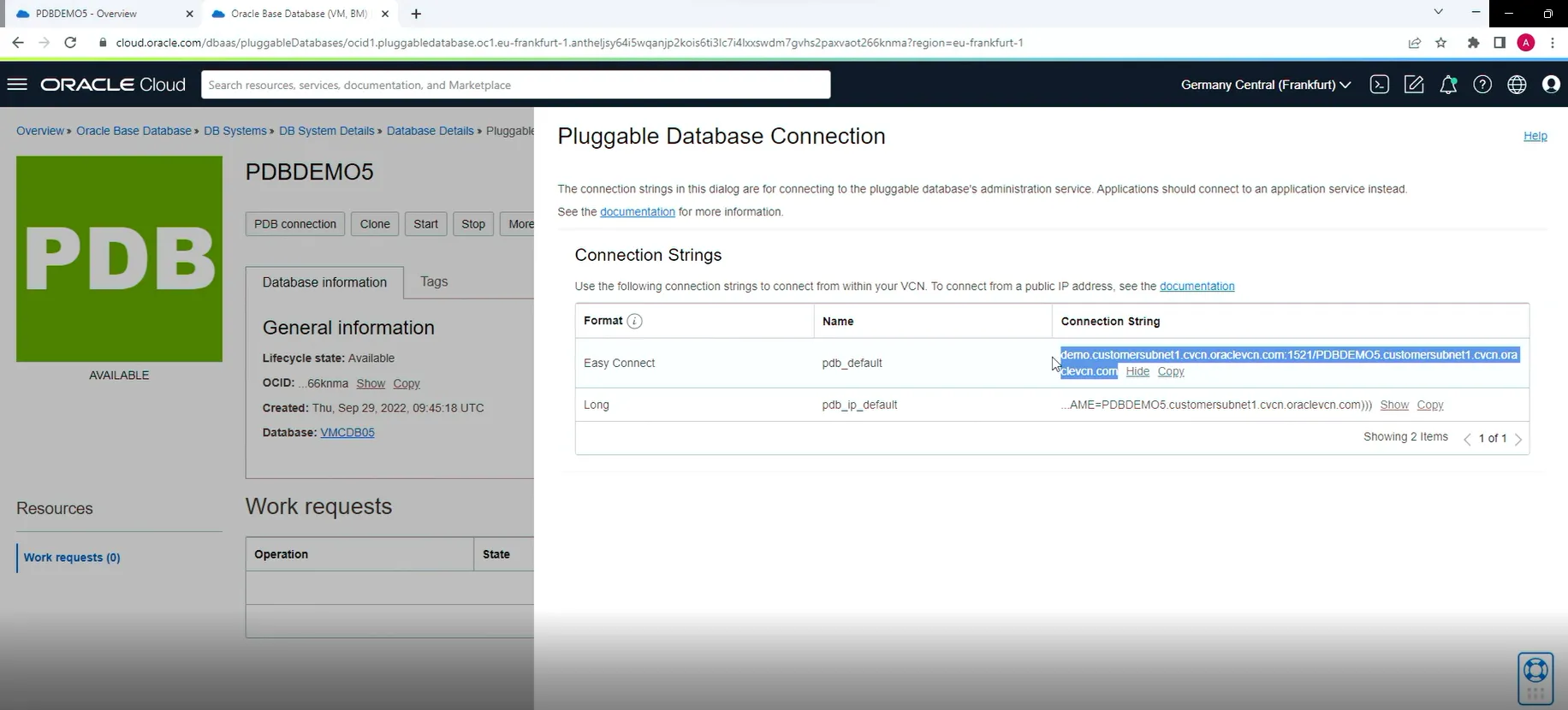This screenshot has width=1568, height=710.
Task: Open the language globe icon
Action: [1517, 85]
